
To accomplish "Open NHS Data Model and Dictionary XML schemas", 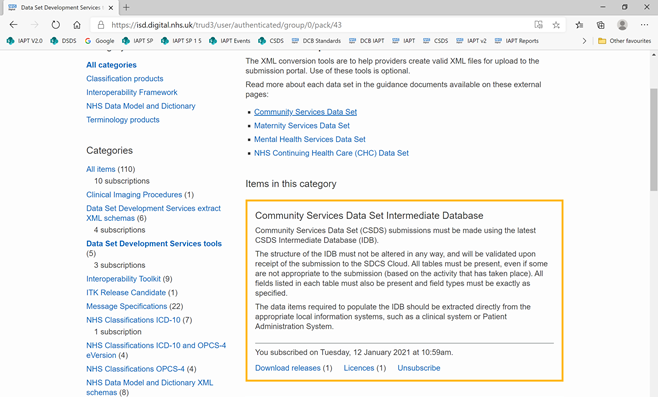I will coord(149,387).
